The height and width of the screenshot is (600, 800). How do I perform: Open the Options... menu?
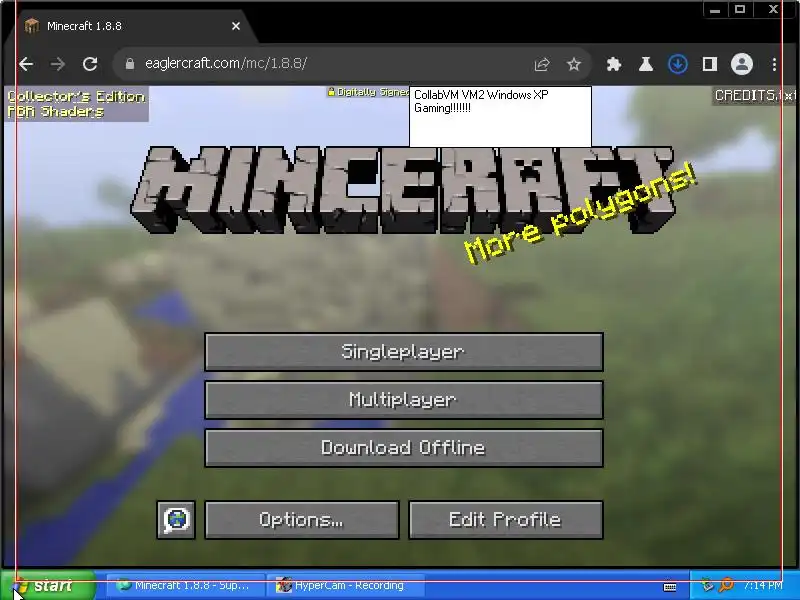302,520
